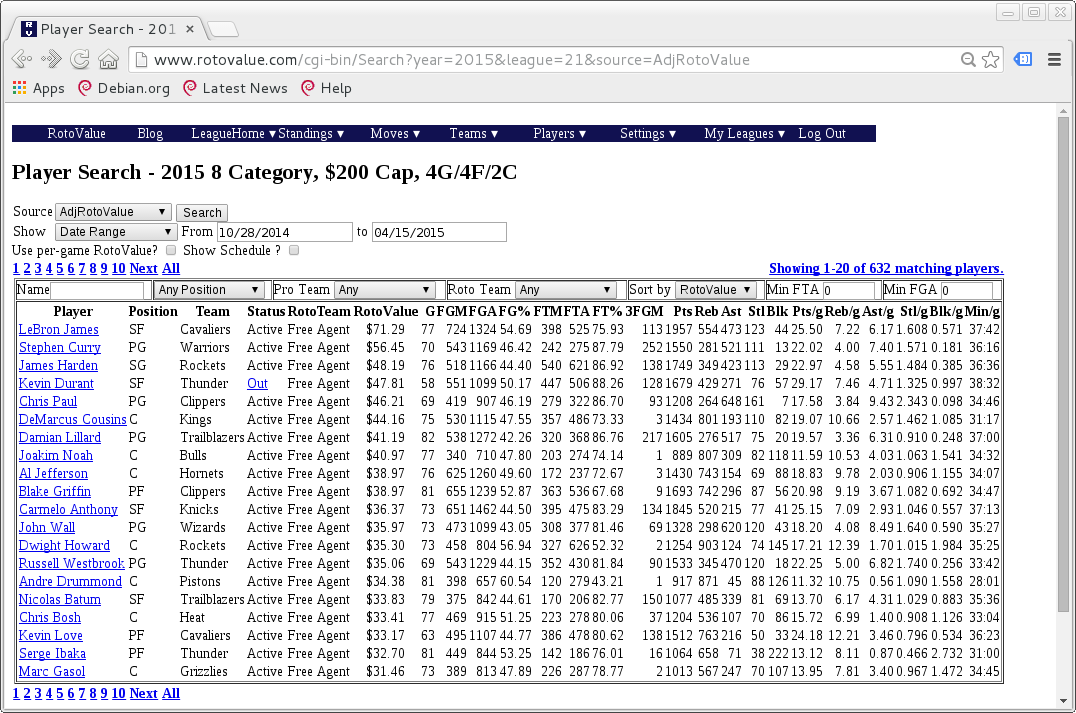The image size is (1076, 713).
Task: Open the Debian.org bookmark
Action: pos(124,88)
